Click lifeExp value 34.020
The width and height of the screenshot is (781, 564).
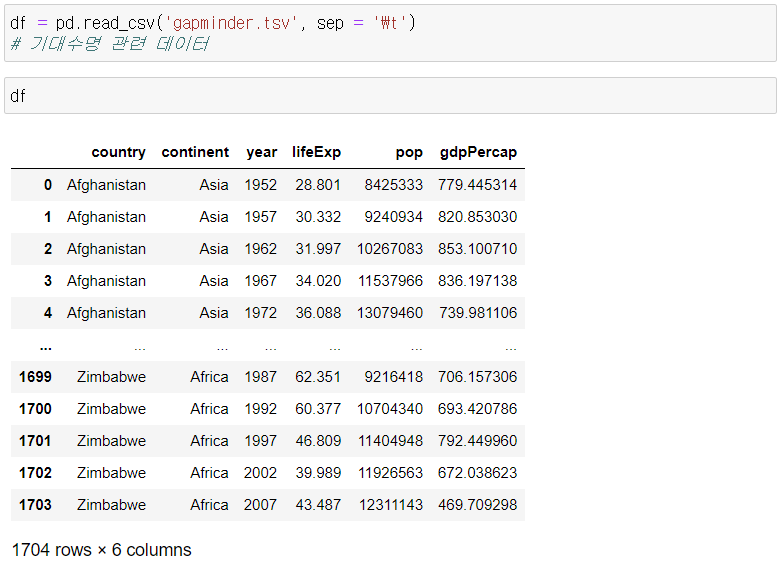coord(318,281)
